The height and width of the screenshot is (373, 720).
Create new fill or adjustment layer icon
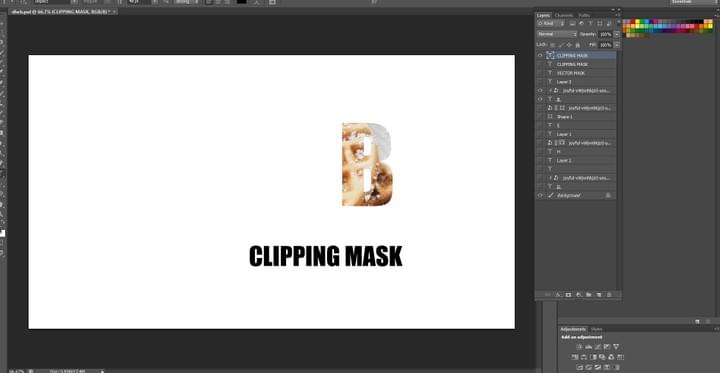tap(579, 294)
